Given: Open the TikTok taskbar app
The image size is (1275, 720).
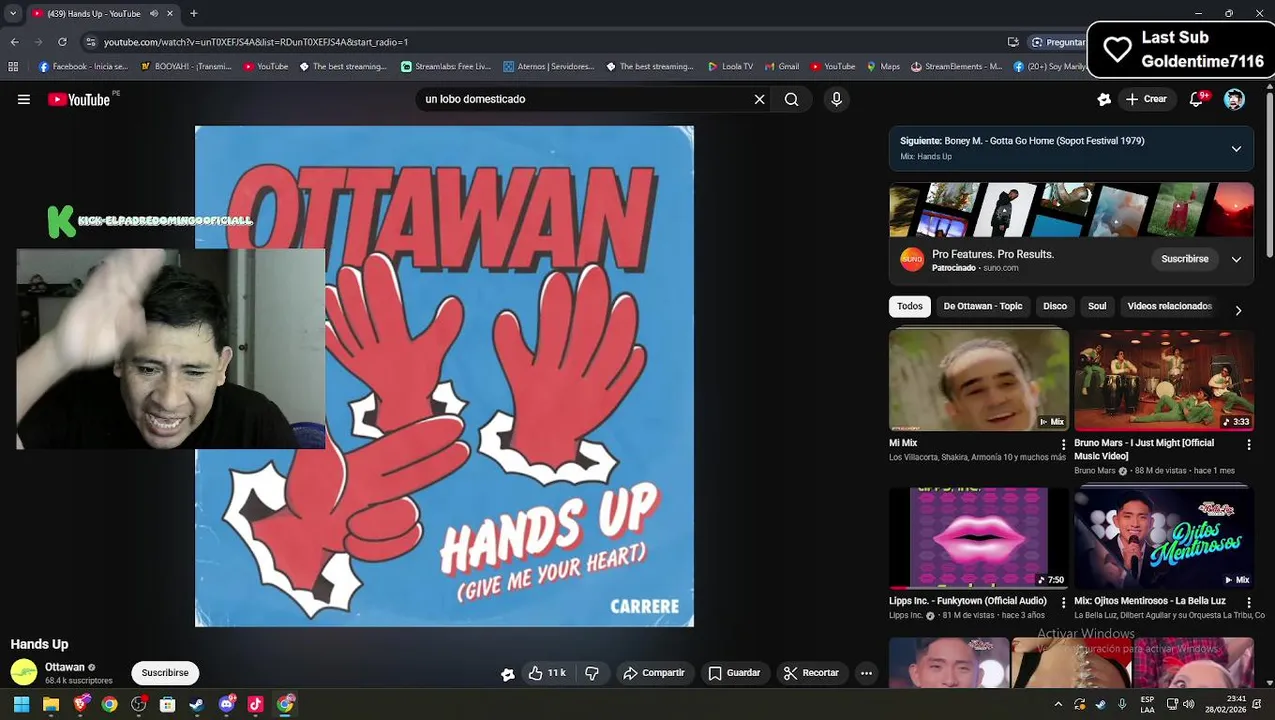Looking at the screenshot, I should 255,704.
